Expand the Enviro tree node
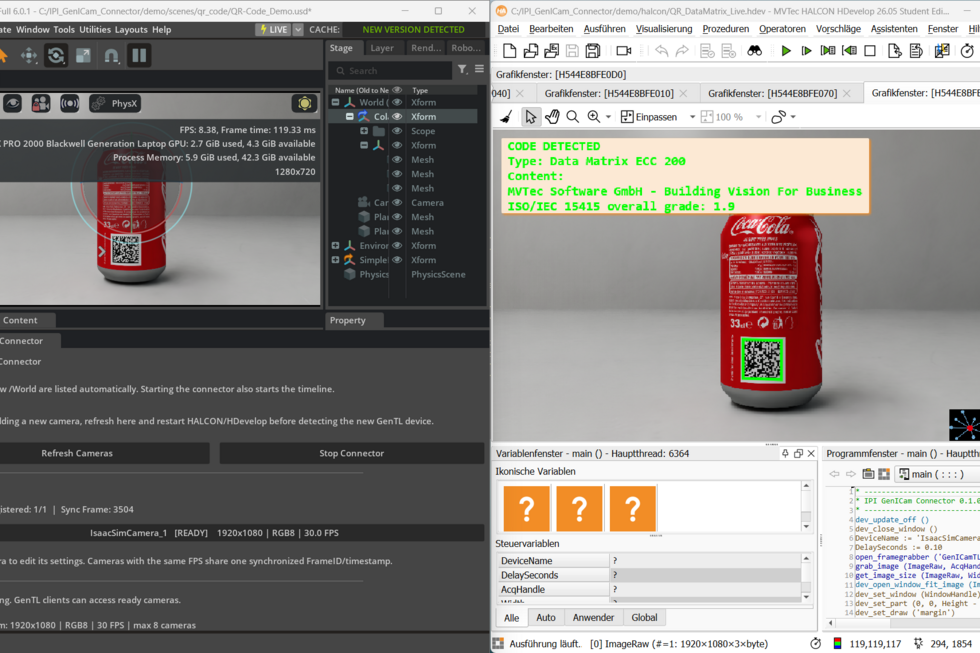This screenshot has width=980, height=653. 336,246
